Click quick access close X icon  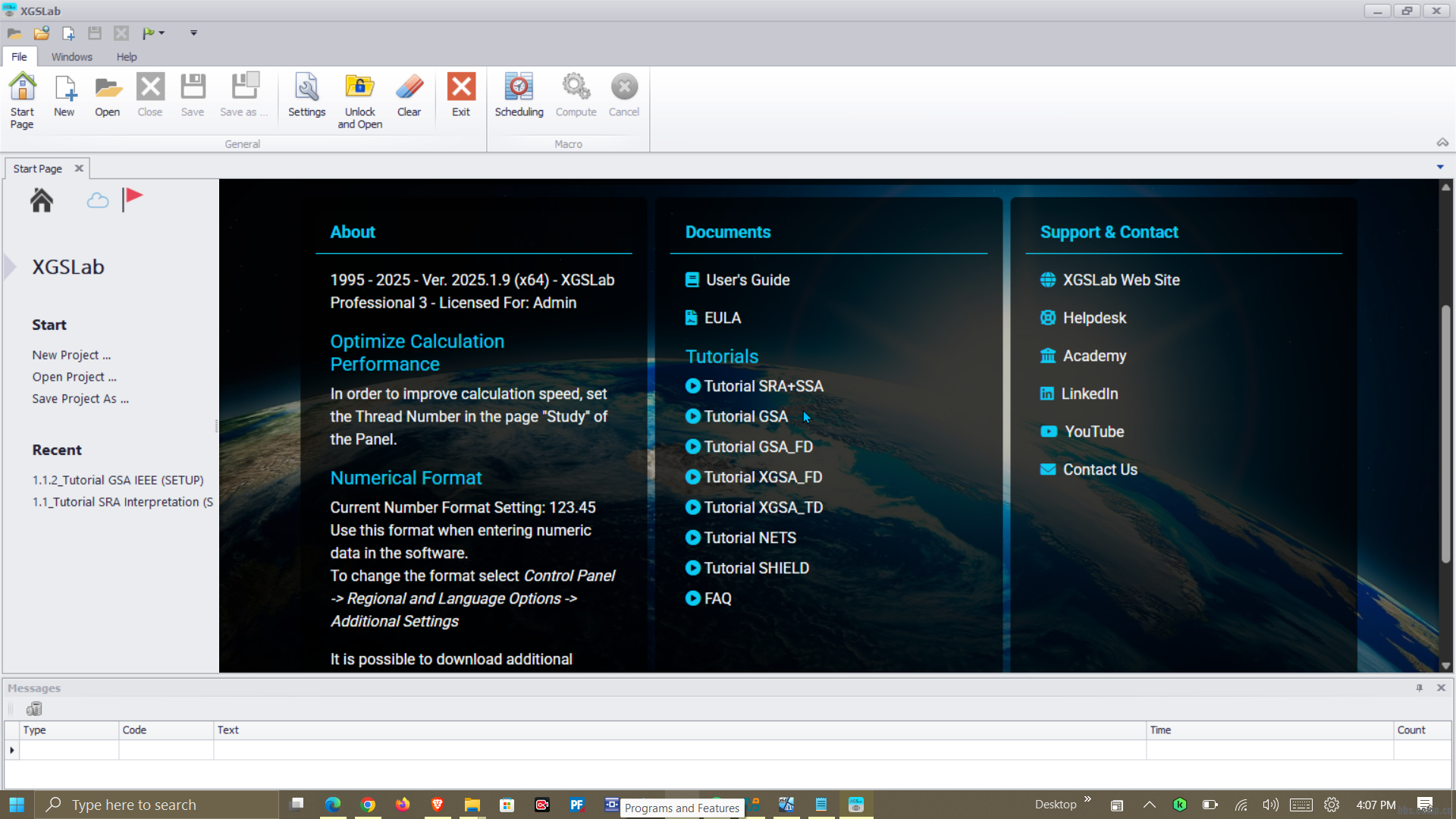point(121,33)
